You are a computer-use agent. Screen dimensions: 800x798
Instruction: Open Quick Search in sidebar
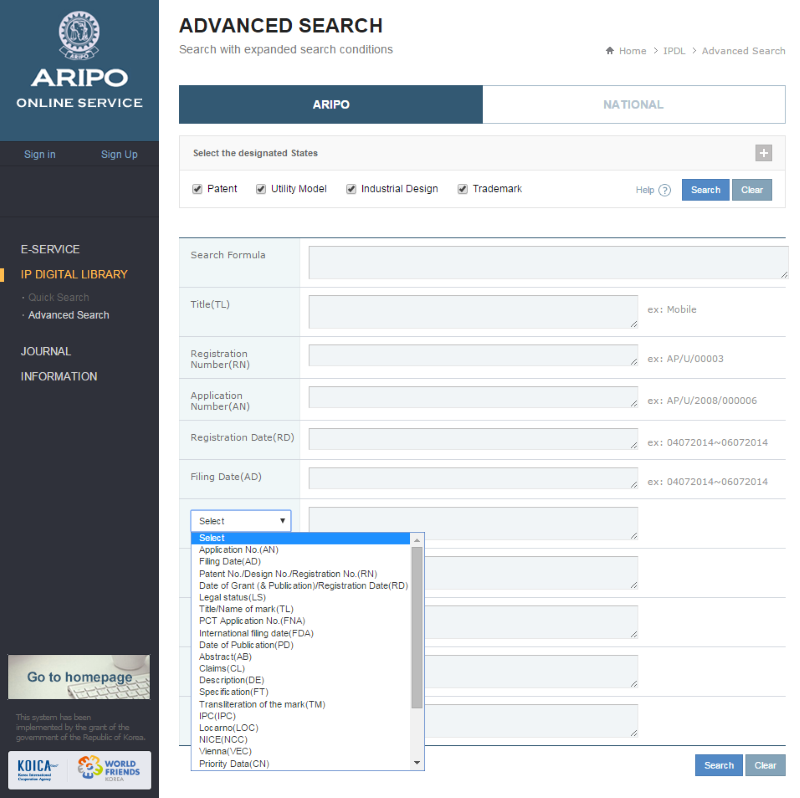[58, 297]
